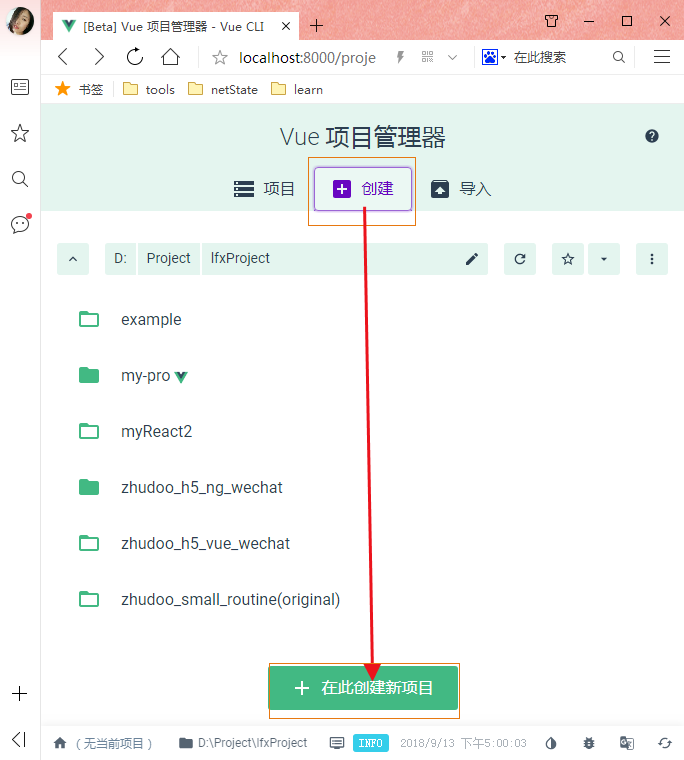Open the news panel in sidebar
The image size is (684, 760).
(20, 87)
